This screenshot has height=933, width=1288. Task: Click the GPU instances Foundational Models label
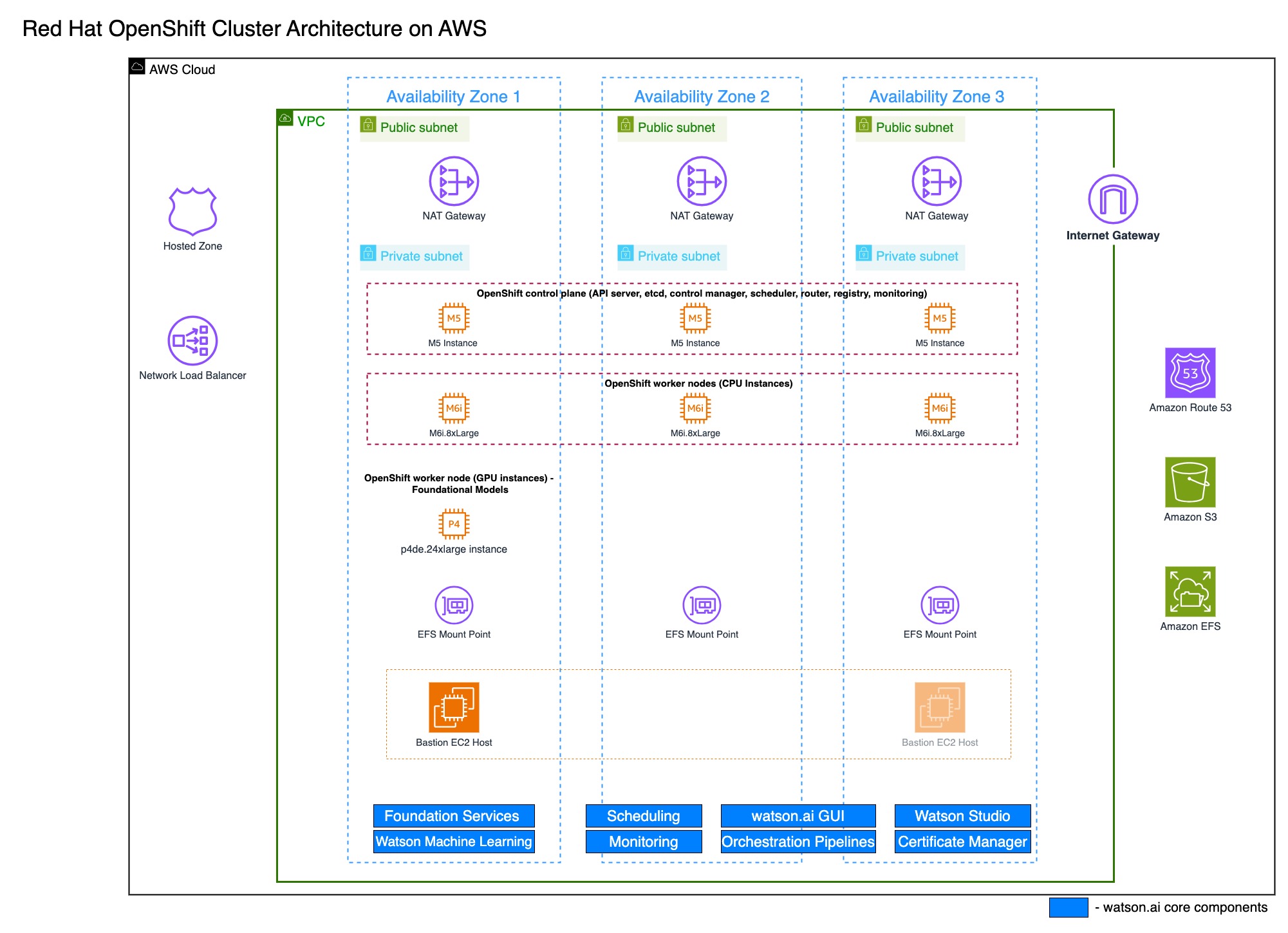pyautogui.click(x=459, y=483)
